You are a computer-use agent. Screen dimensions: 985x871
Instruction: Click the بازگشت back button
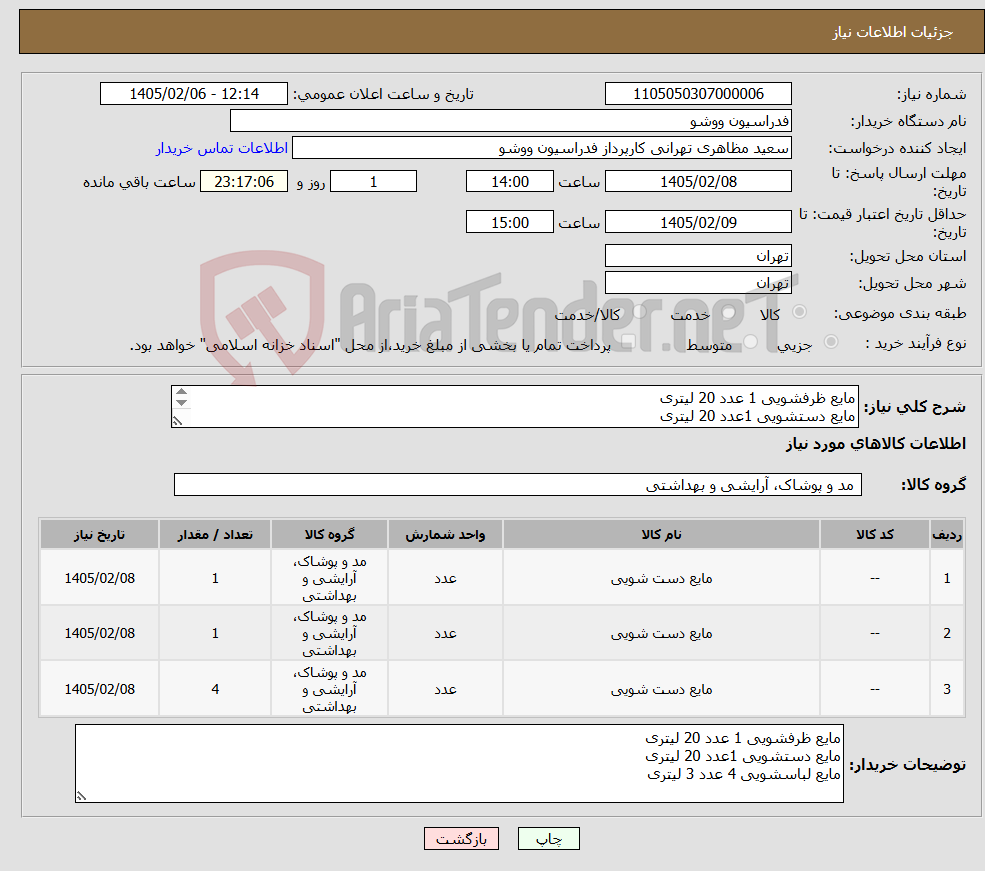[x=461, y=838]
